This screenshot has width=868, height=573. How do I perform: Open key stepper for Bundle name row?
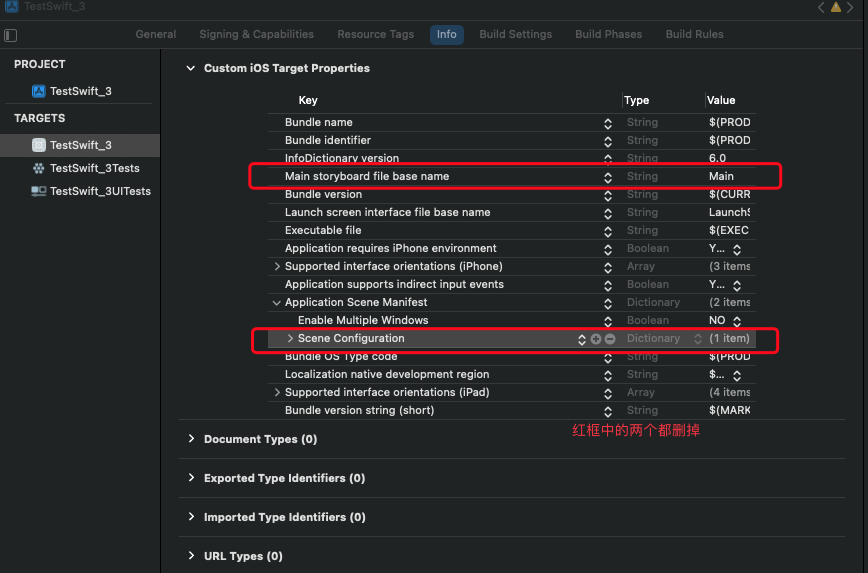click(x=608, y=123)
